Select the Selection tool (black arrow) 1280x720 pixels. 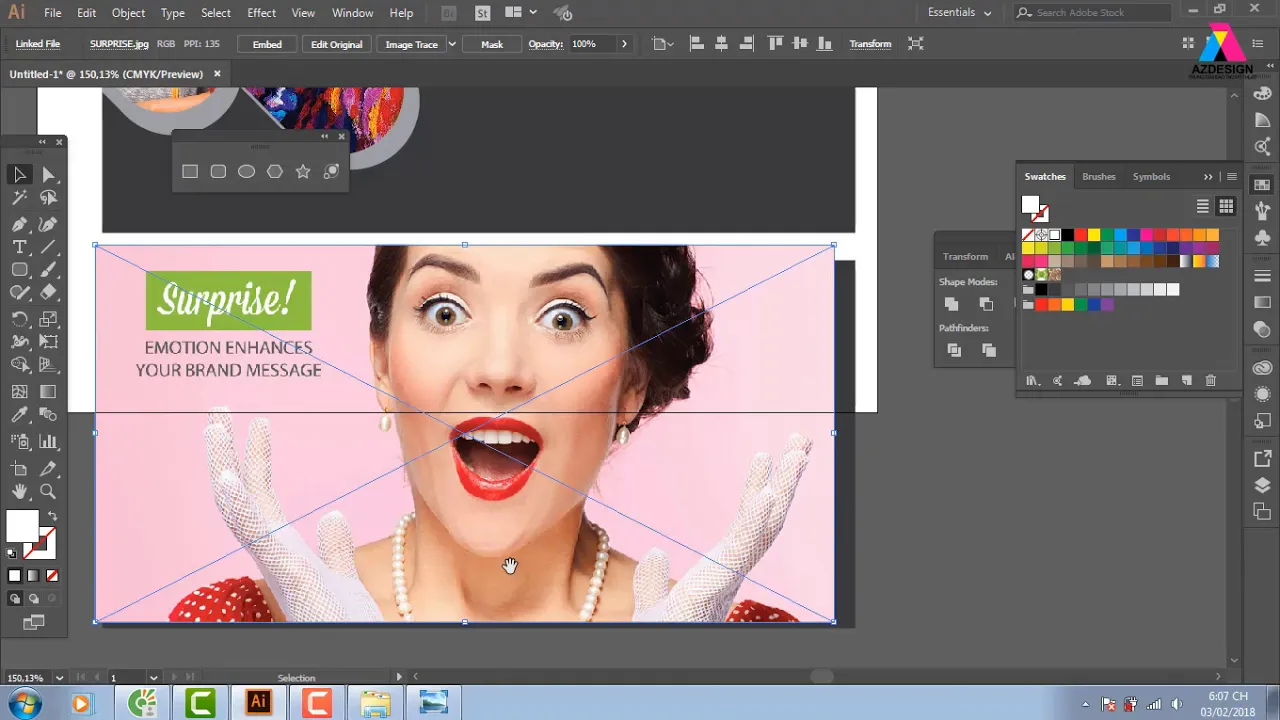[19, 175]
